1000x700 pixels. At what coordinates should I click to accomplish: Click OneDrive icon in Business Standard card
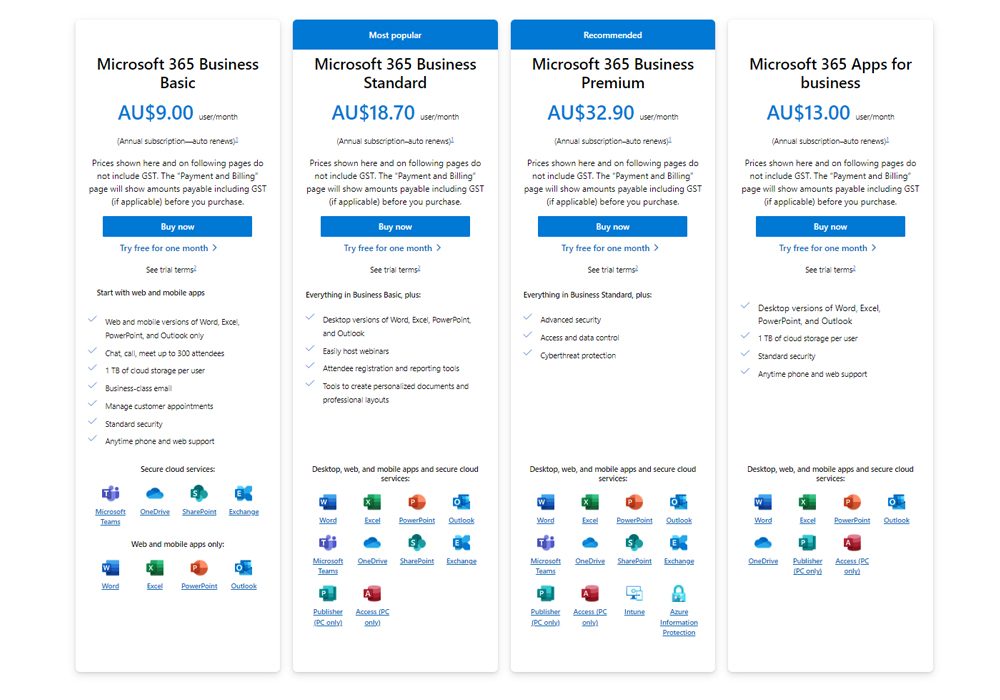pyautogui.click(x=372, y=543)
